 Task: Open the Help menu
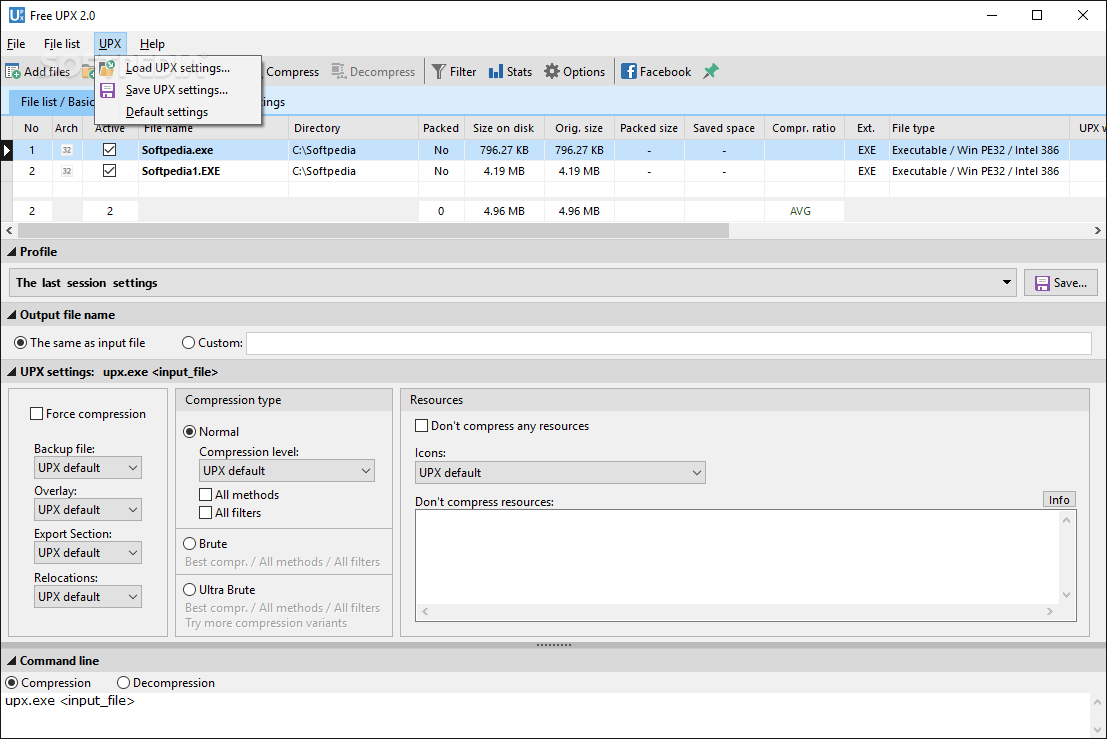click(152, 44)
